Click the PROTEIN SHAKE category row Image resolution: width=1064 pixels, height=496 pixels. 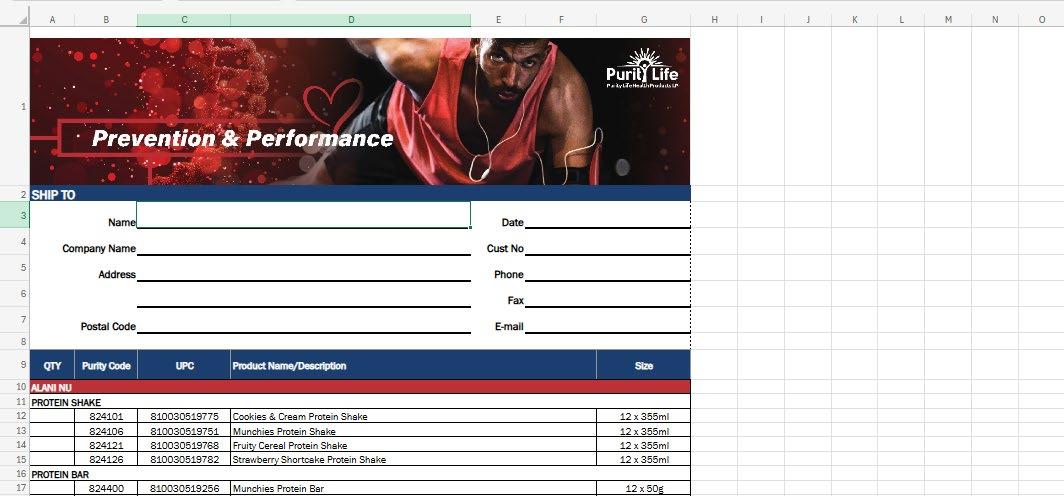point(360,402)
